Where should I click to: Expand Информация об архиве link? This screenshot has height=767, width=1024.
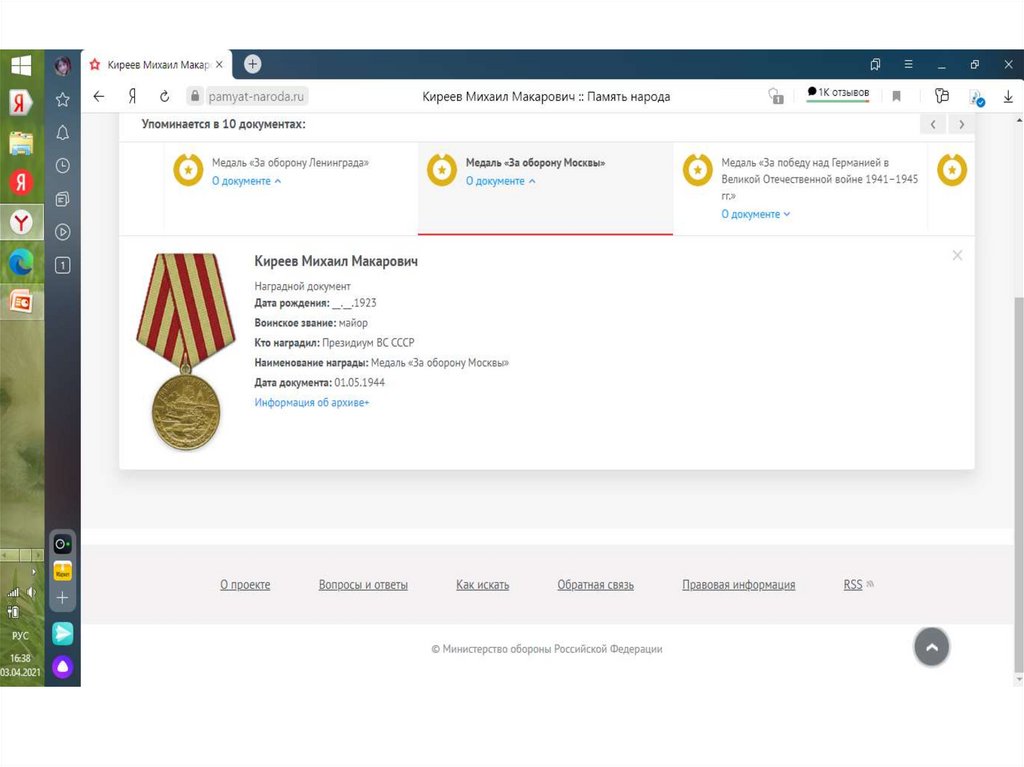[x=312, y=402]
